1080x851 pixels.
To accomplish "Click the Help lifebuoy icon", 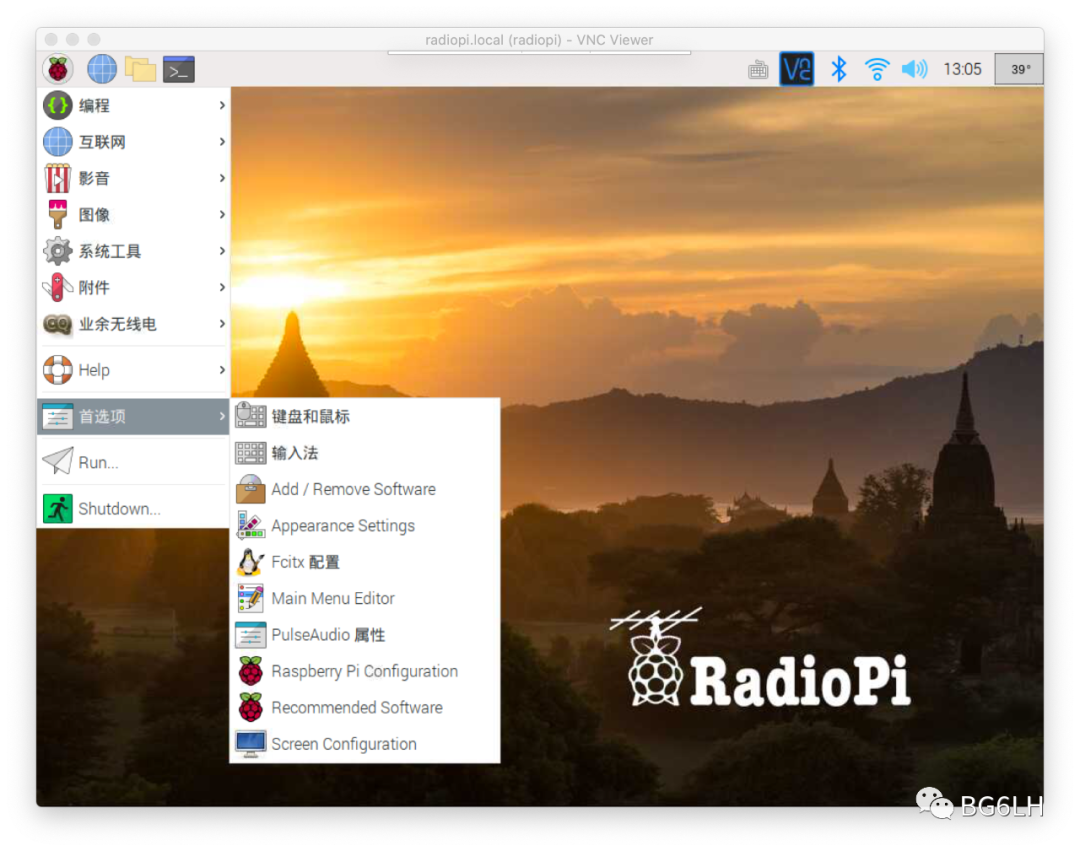I will pos(58,370).
